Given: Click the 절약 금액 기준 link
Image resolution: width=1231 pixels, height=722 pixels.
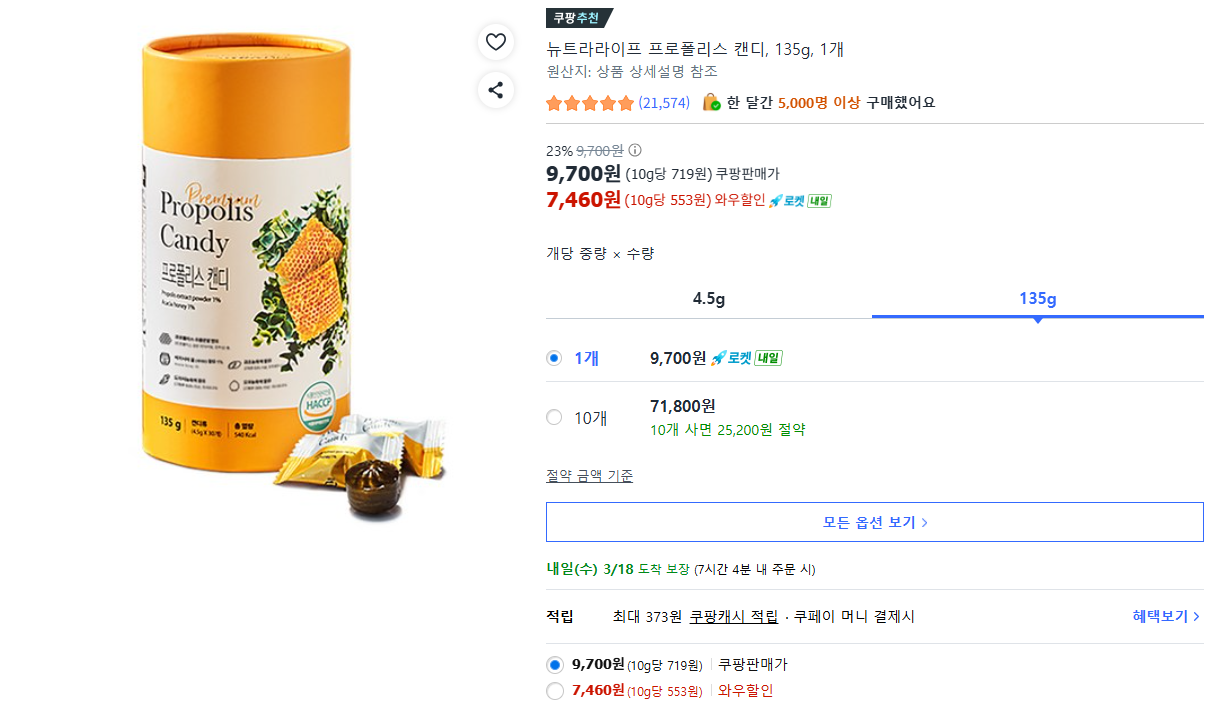Looking at the screenshot, I should (x=589, y=476).
